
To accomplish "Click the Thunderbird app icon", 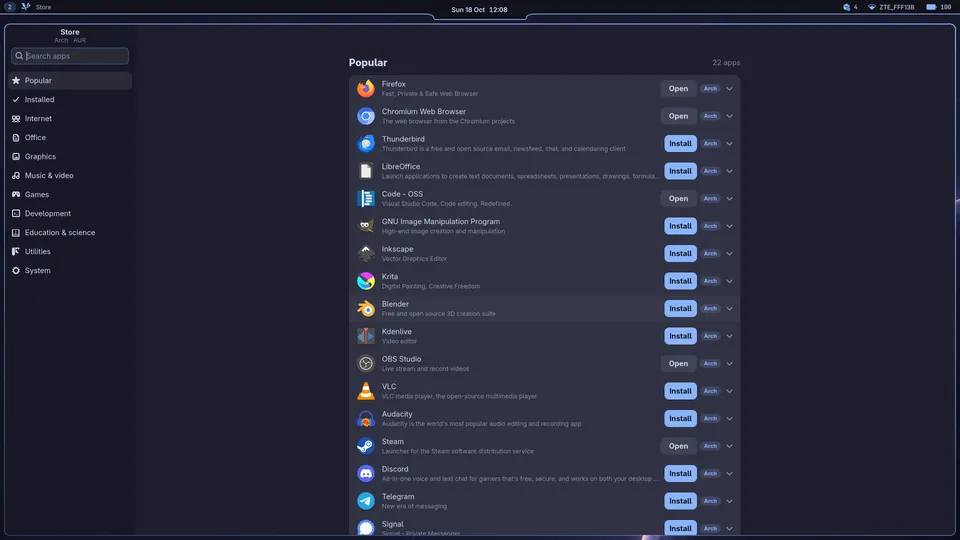I will pyautogui.click(x=366, y=143).
